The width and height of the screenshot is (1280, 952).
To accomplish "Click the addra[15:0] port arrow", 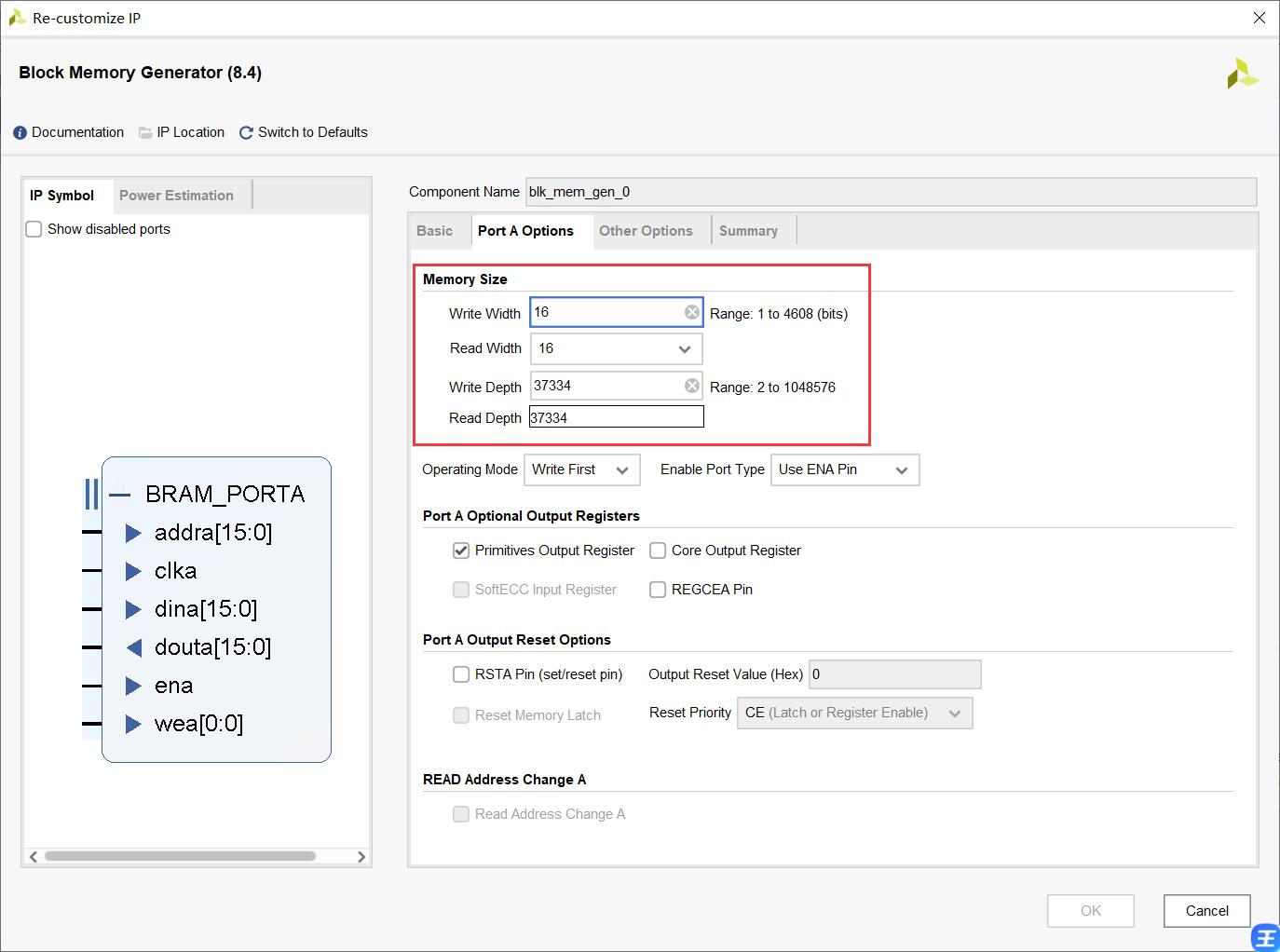I will tap(133, 533).
